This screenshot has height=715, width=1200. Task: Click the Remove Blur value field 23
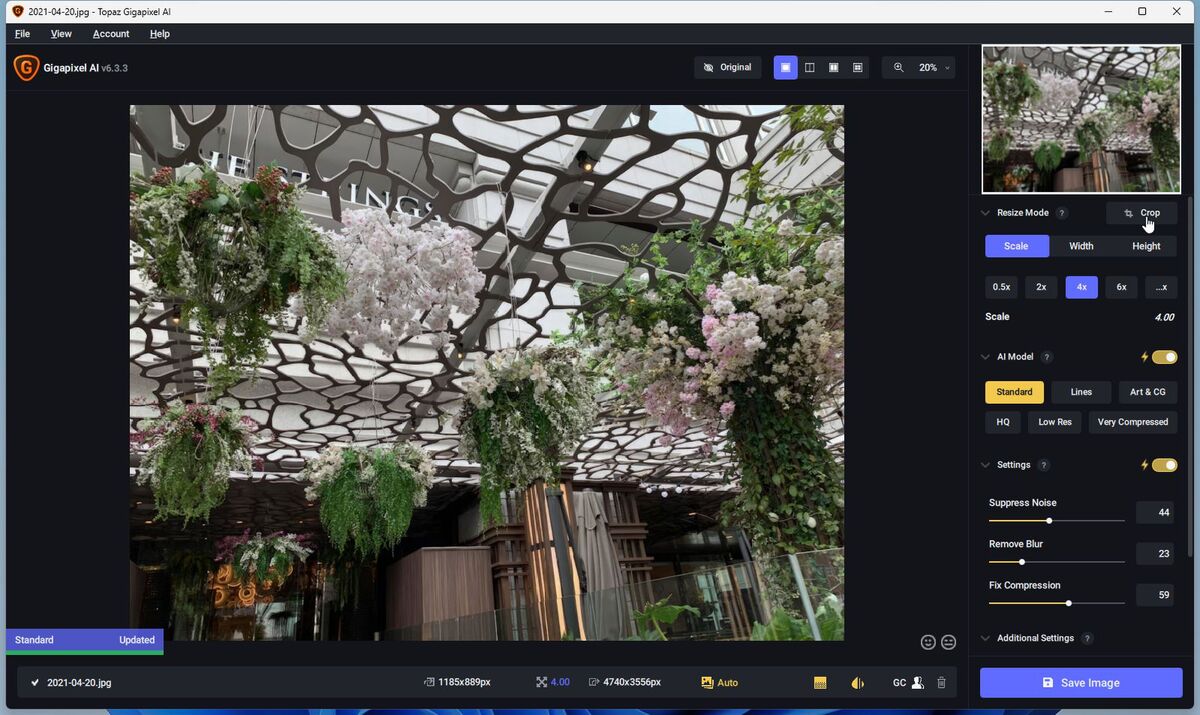click(1155, 554)
